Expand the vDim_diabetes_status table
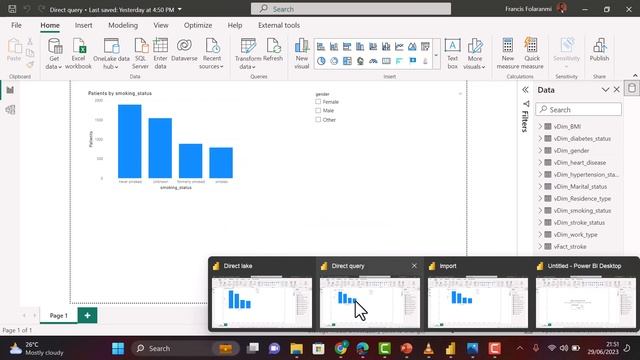Viewport: 640px width, 360px height. [540, 138]
